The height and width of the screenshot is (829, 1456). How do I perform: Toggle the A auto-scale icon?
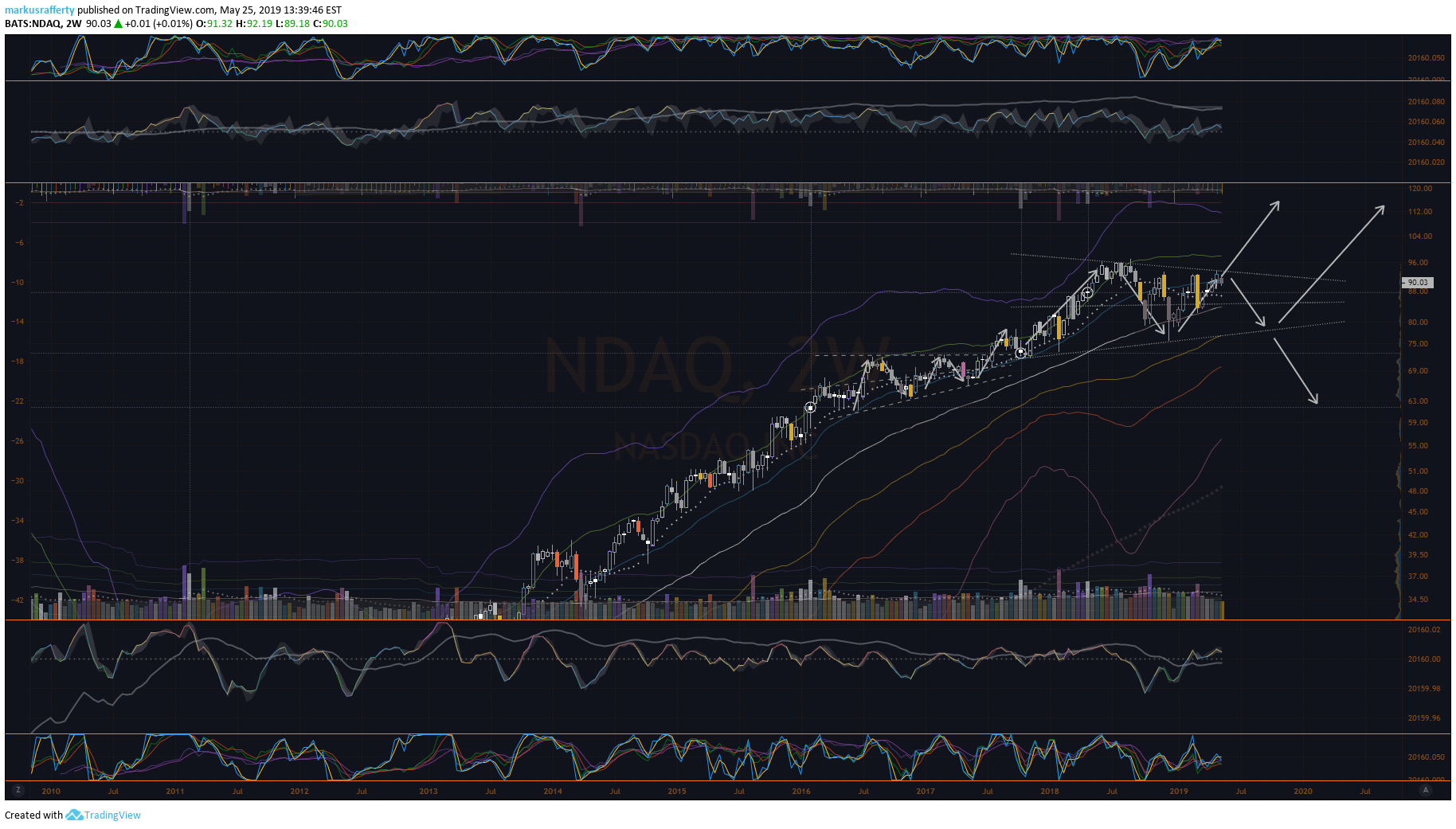click(1425, 790)
